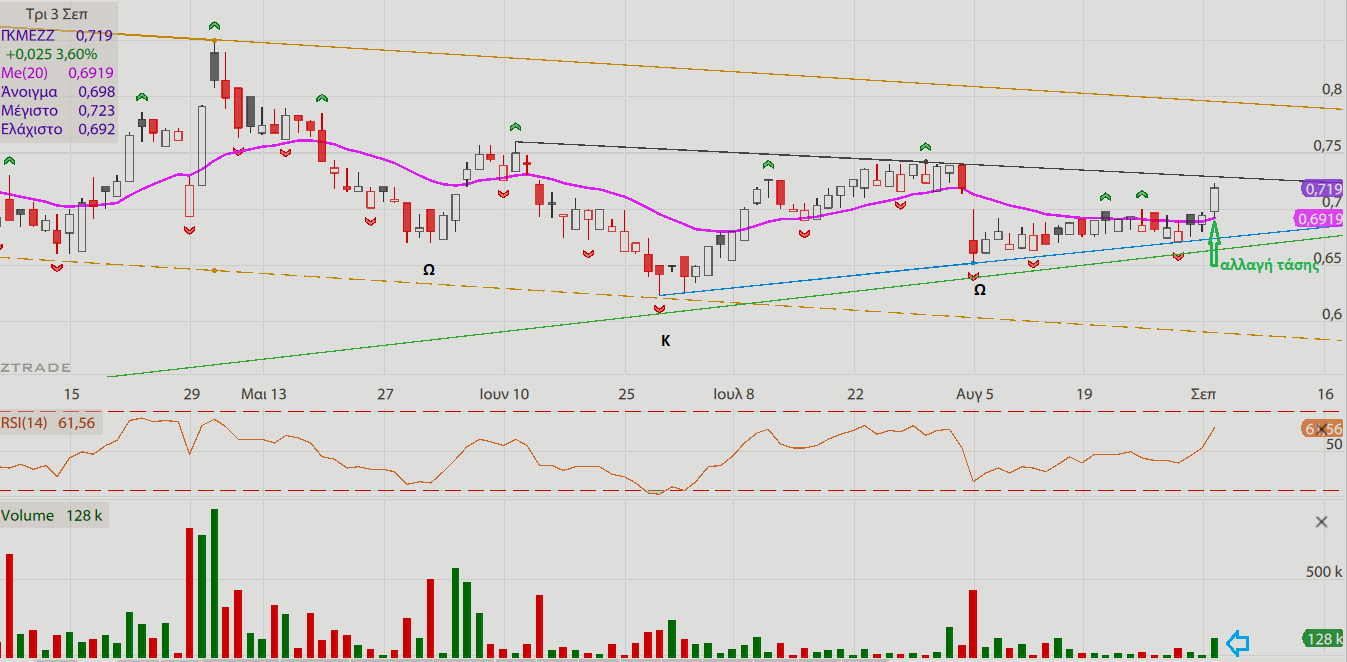This screenshot has width=1347, height=662.
Task: Click the magenta 0,6919 moving average tag
Action: click(1319, 219)
